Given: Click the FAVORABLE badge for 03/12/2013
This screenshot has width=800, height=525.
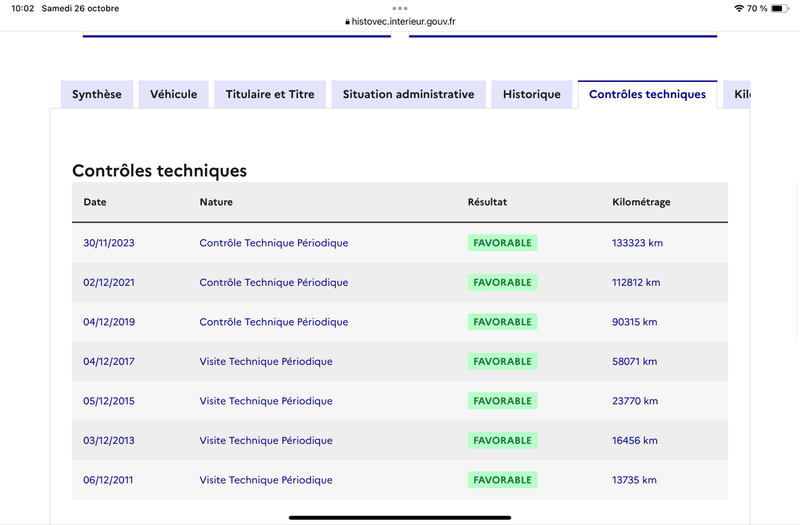Looking at the screenshot, I should point(503,440).
